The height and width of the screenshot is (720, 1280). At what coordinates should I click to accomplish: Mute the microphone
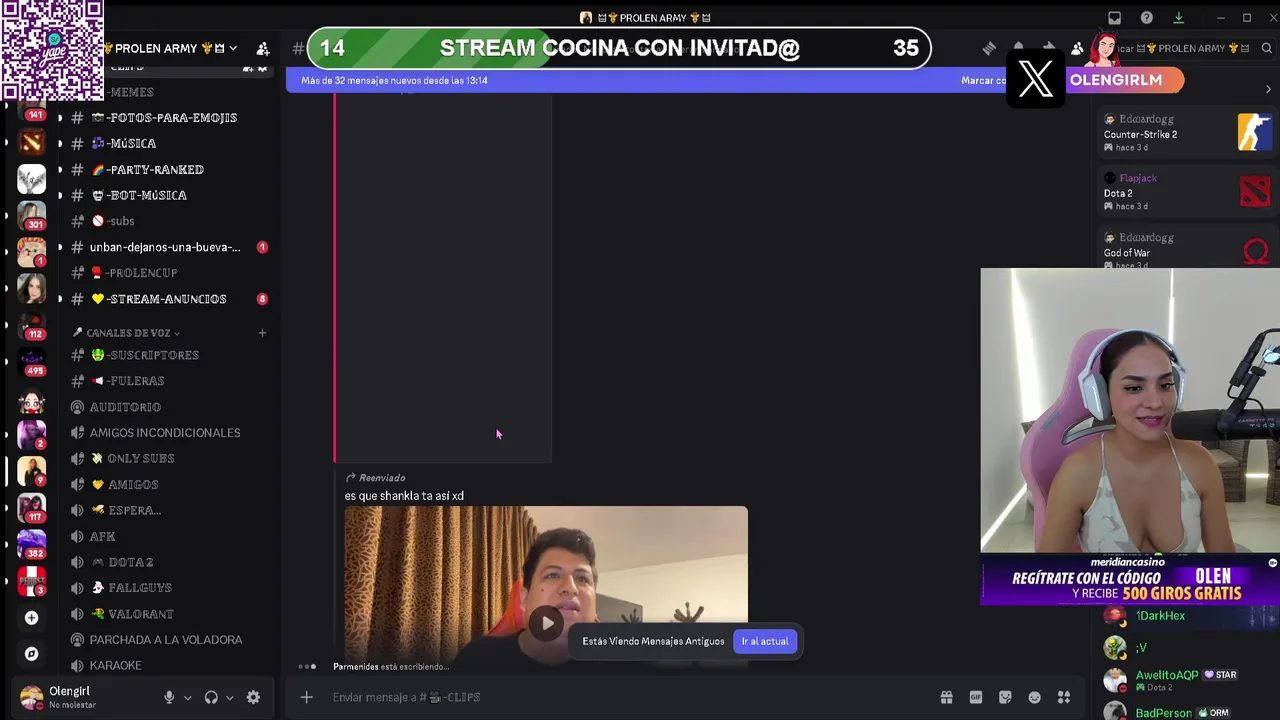coord(169,697)
